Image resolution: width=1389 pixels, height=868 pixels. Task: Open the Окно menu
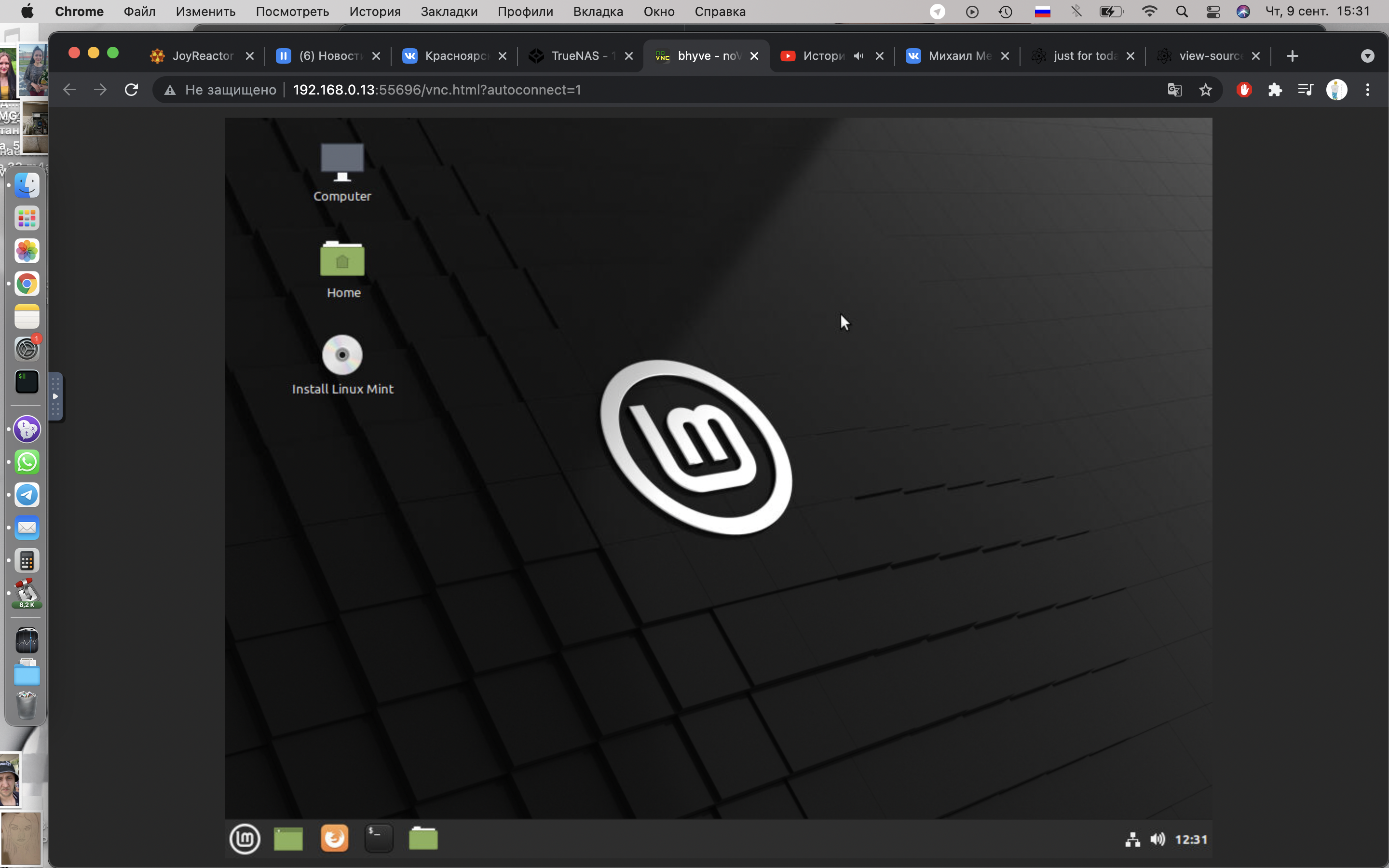(x=659, y=12)
